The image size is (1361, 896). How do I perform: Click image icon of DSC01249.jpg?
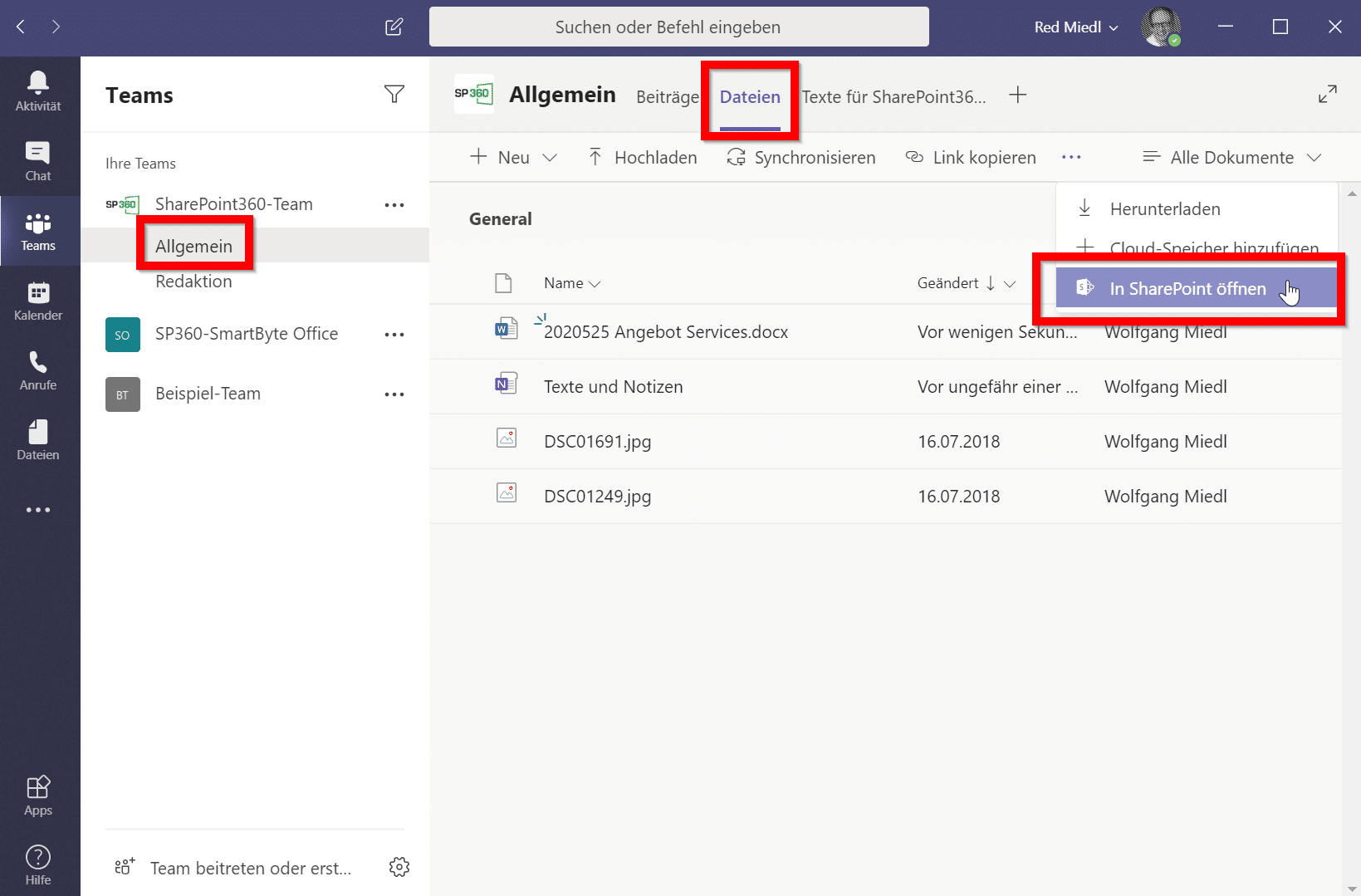click(x=507, y=492)
